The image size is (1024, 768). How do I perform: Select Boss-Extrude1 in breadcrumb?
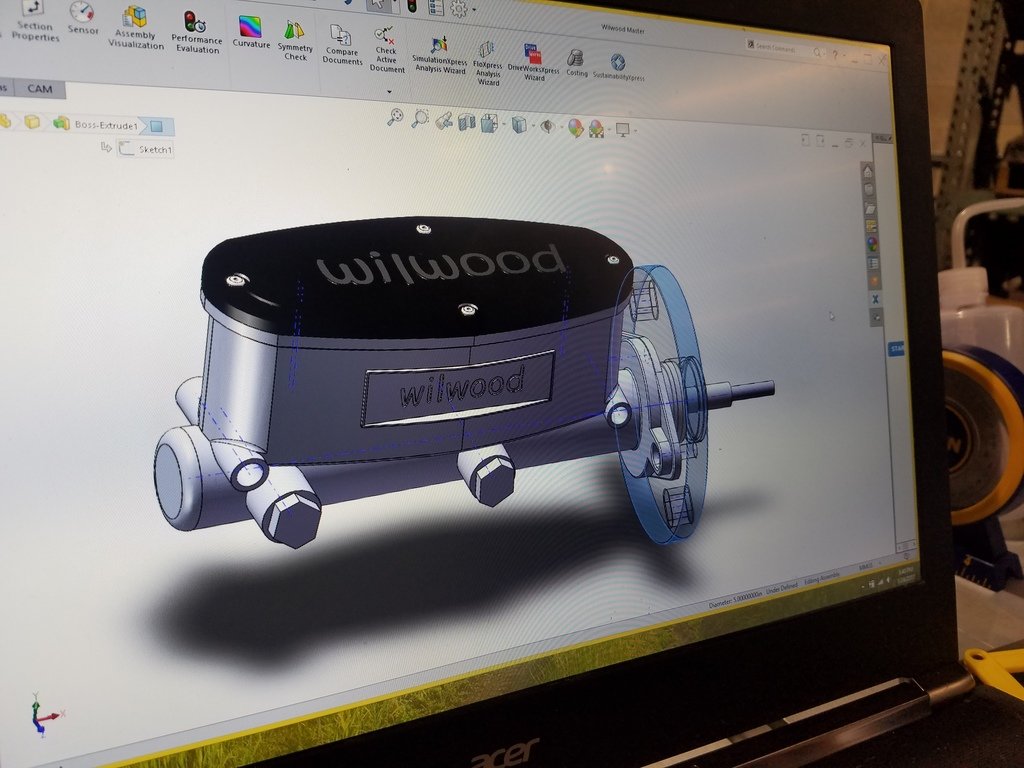pyautogui.click(x=106, y=125)
